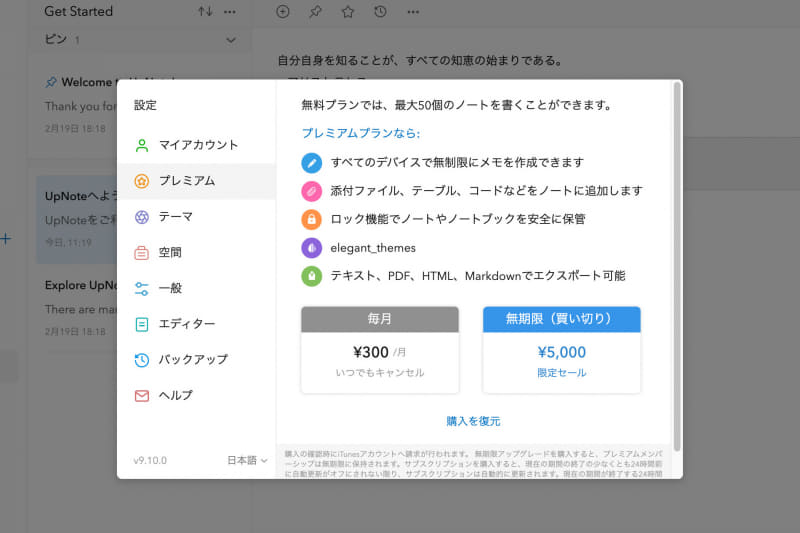Click the いつでもキャンセル label
This screenshot has width=800, height=533.
tap(380, 373)
